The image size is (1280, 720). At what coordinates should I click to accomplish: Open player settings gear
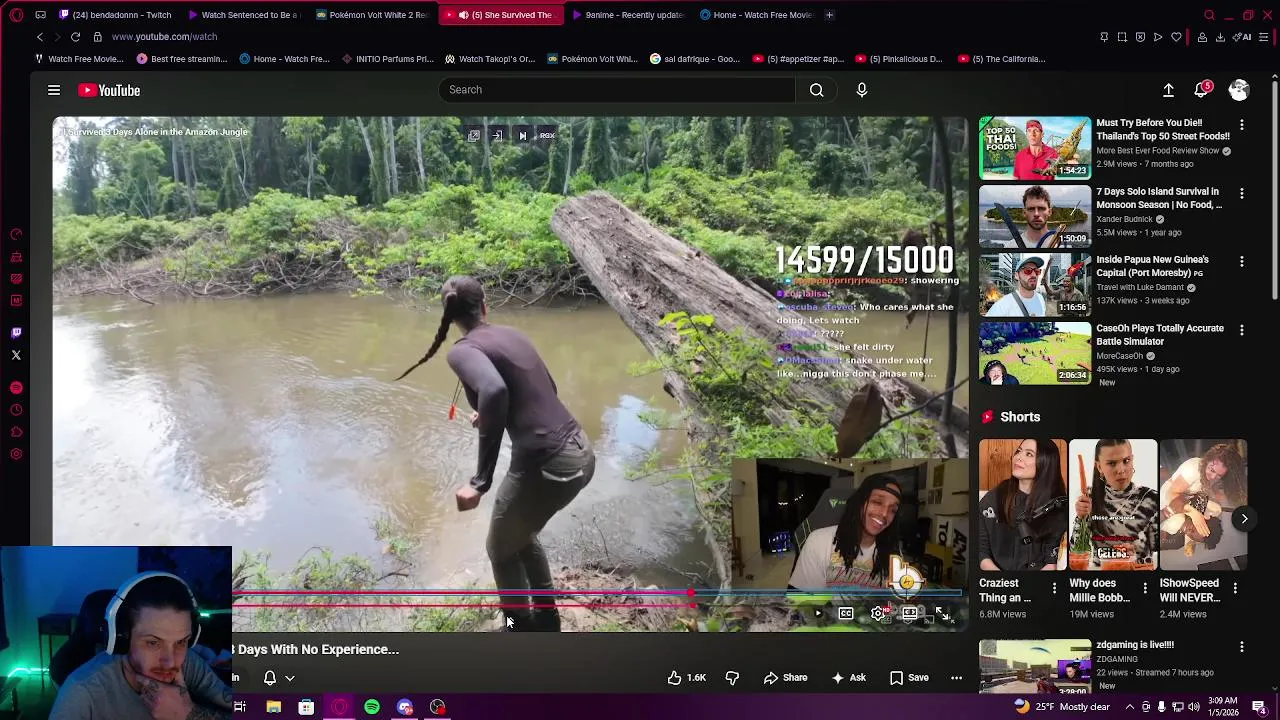[879, 613]
